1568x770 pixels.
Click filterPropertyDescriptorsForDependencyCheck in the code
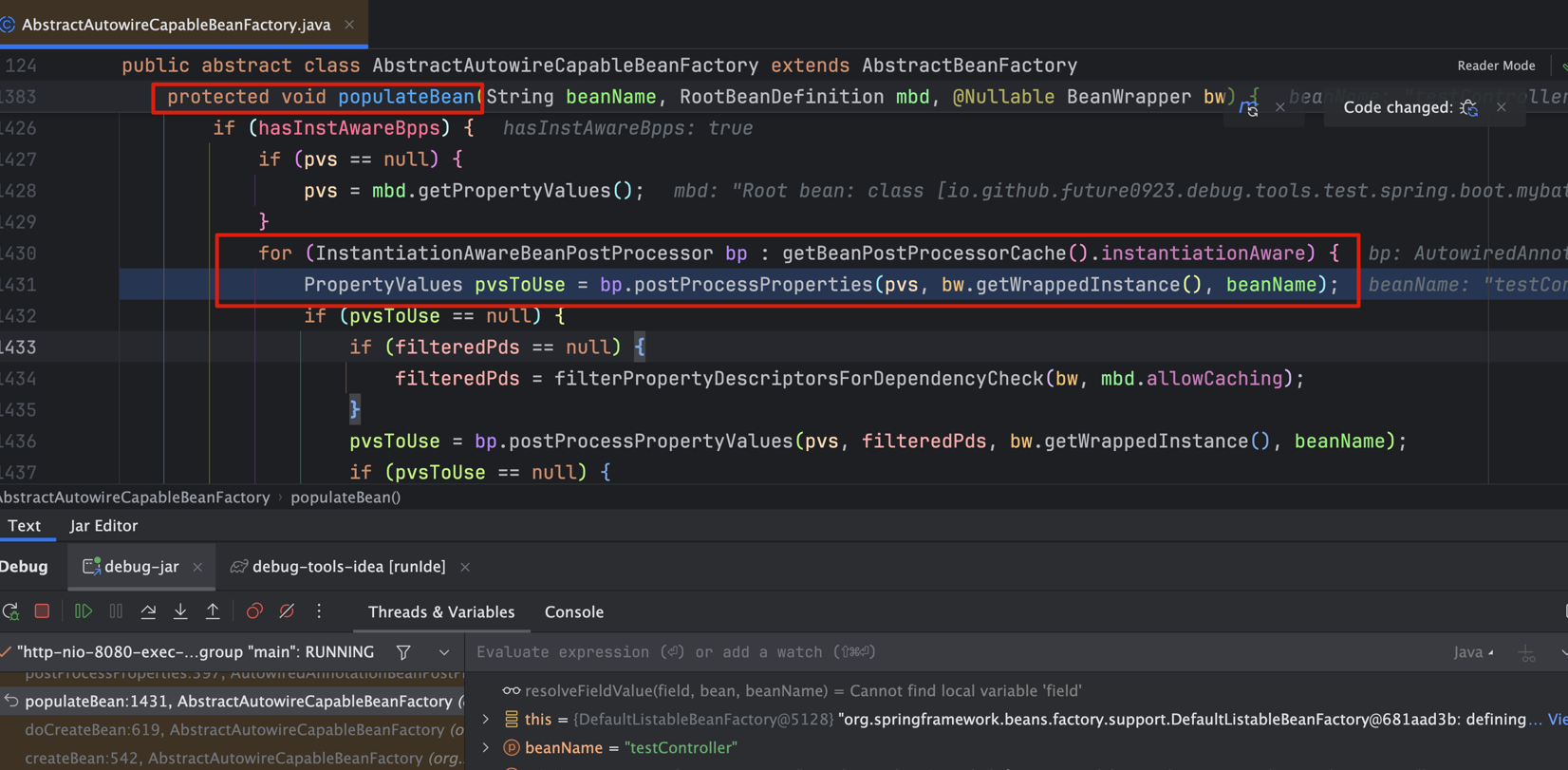[799, 379]
